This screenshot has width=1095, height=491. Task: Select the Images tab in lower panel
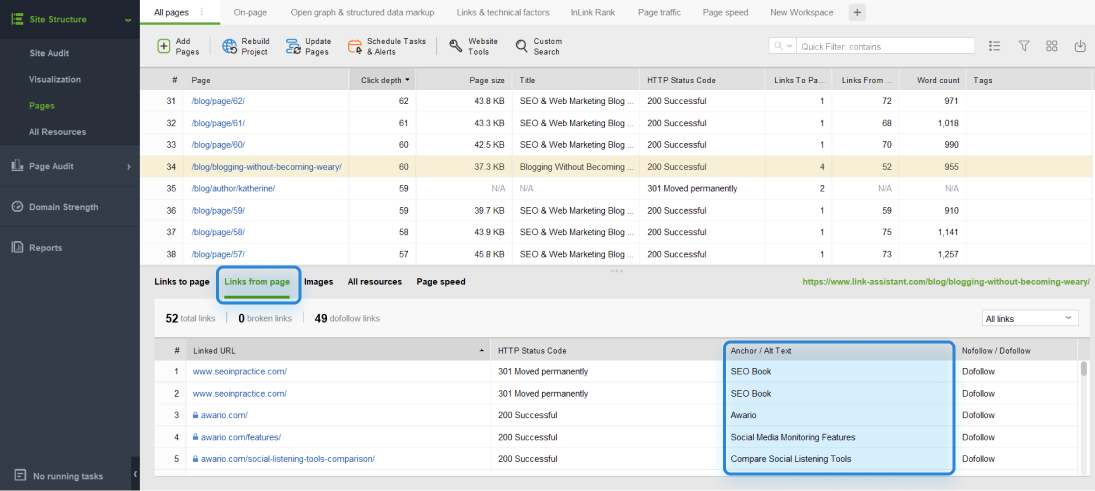(x=318, y=281)
